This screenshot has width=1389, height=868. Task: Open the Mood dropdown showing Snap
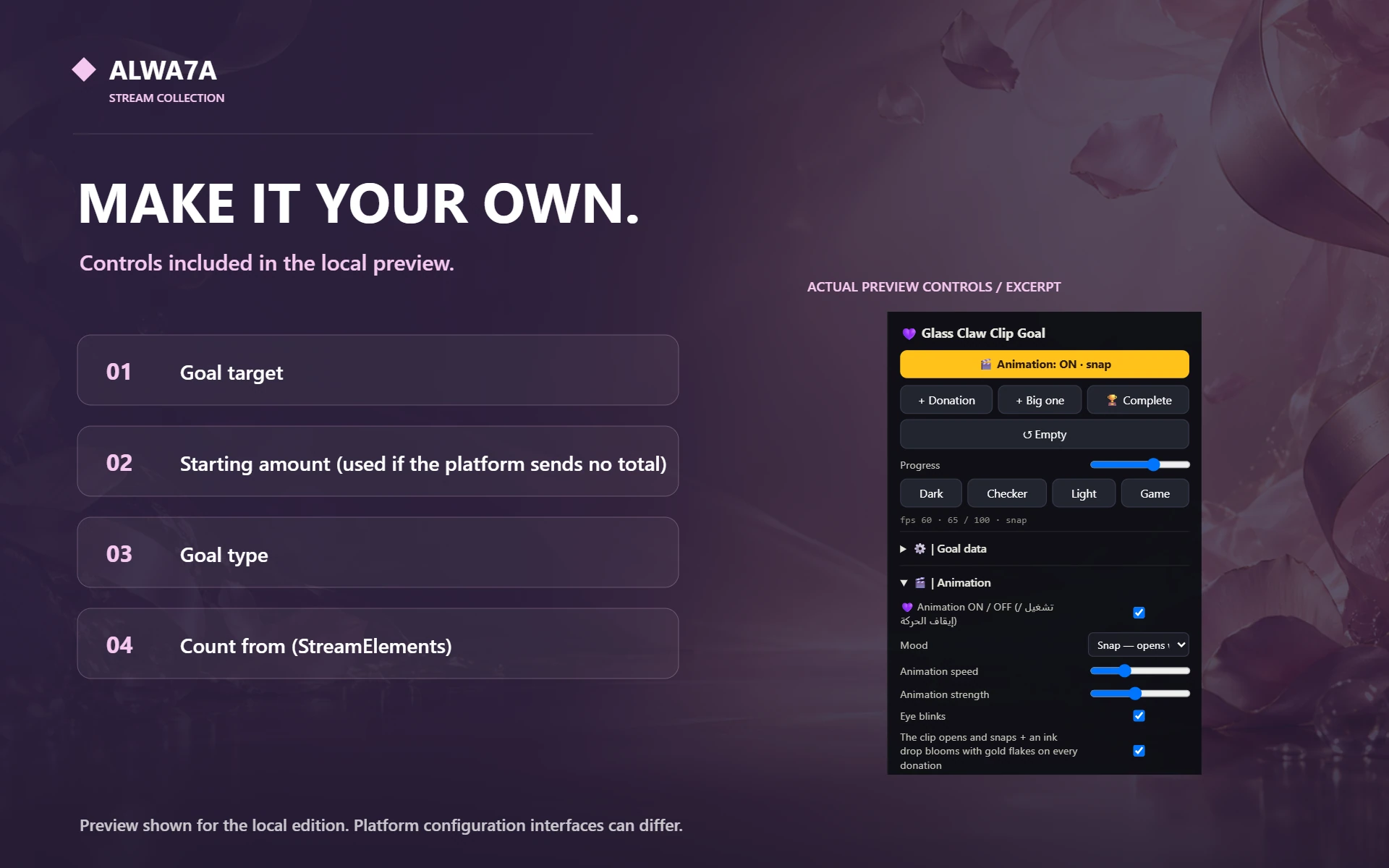tap(1138, 644)
